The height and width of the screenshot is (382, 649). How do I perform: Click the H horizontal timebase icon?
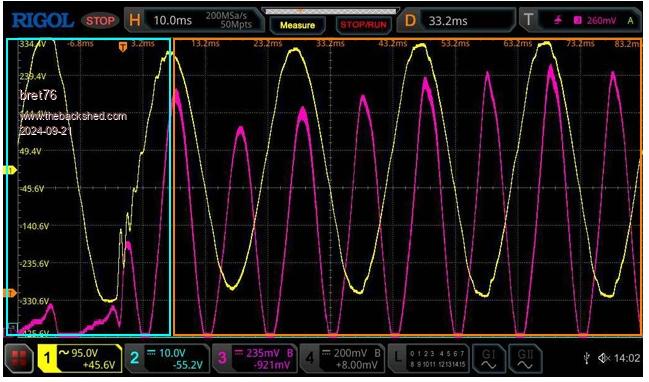135,20
